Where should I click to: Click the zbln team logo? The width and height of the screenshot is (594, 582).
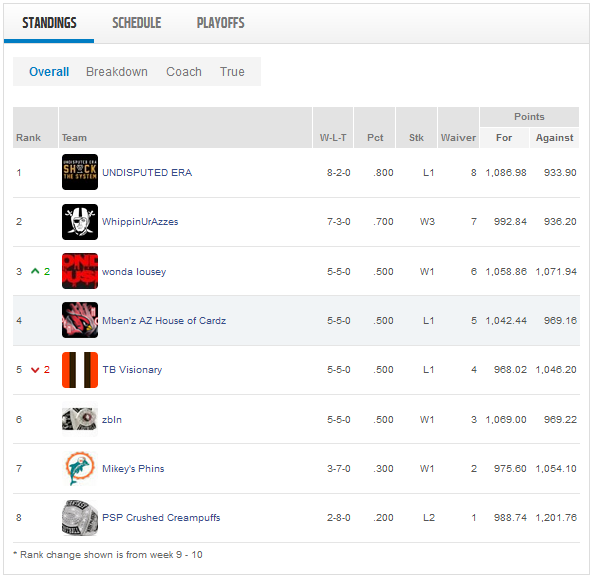[80, 419]
